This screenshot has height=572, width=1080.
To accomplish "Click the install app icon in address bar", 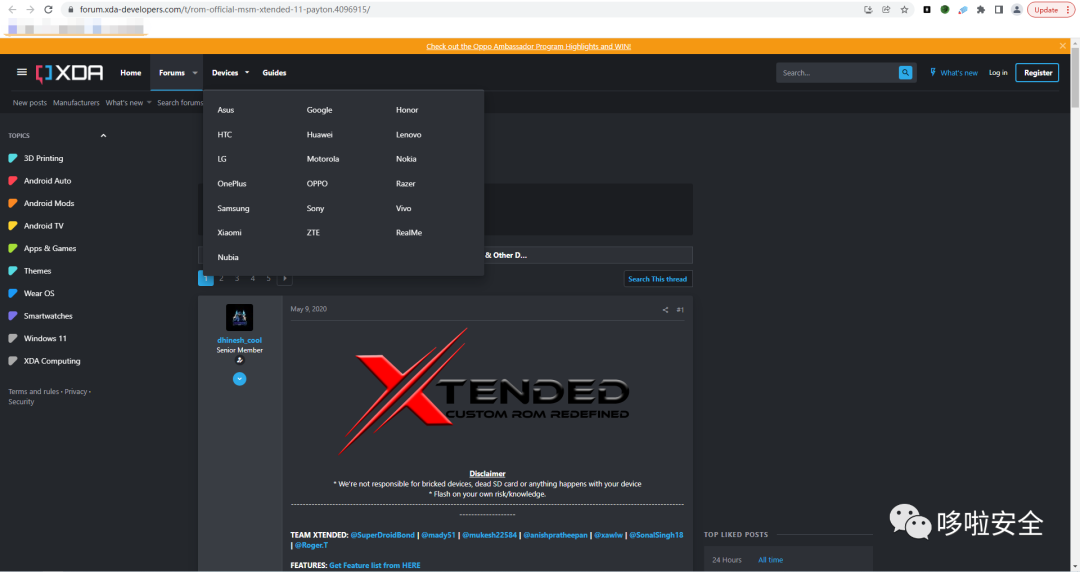I will click(x=868, y=10).
